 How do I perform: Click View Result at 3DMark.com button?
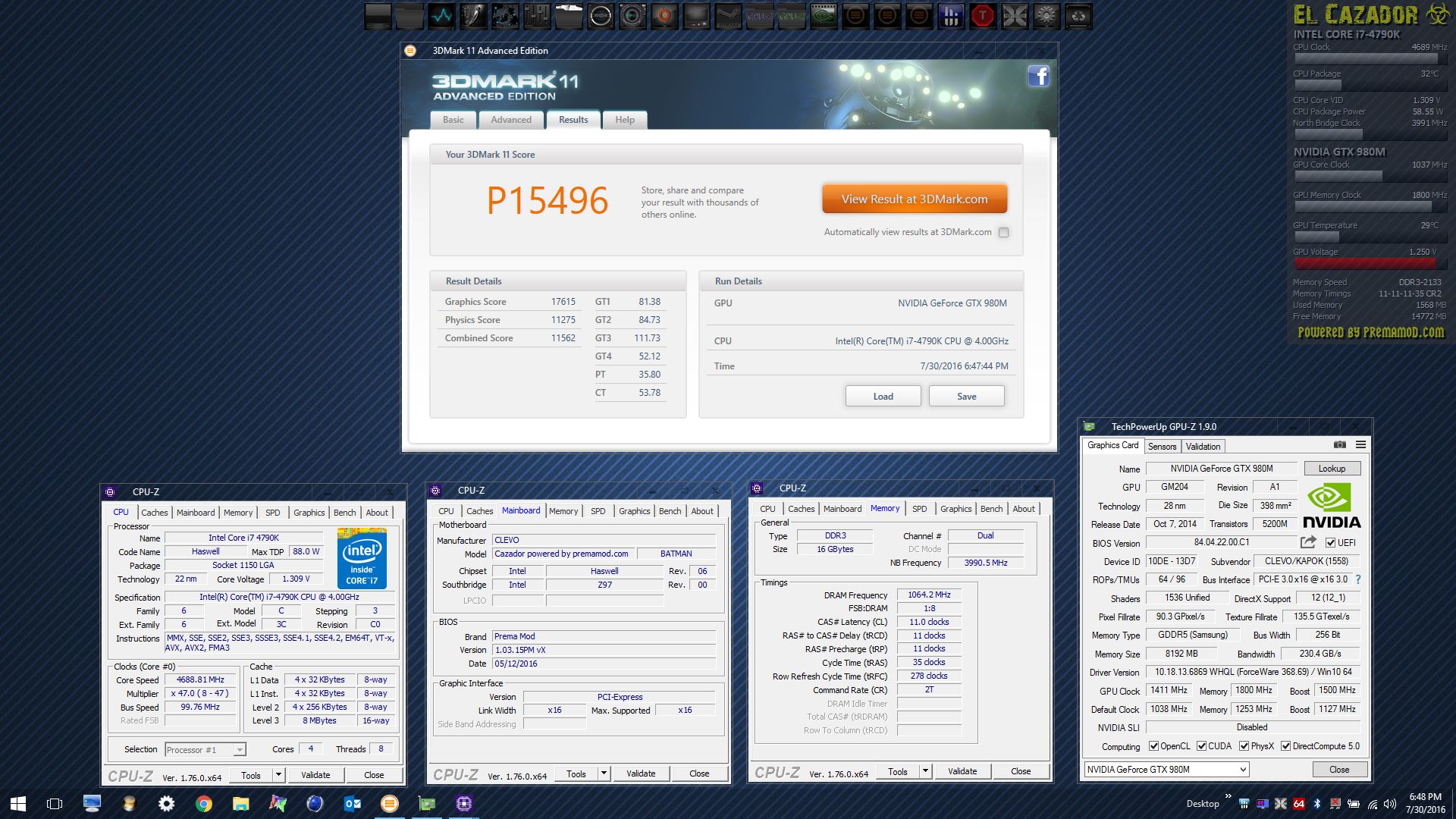[x=915, y=199]
